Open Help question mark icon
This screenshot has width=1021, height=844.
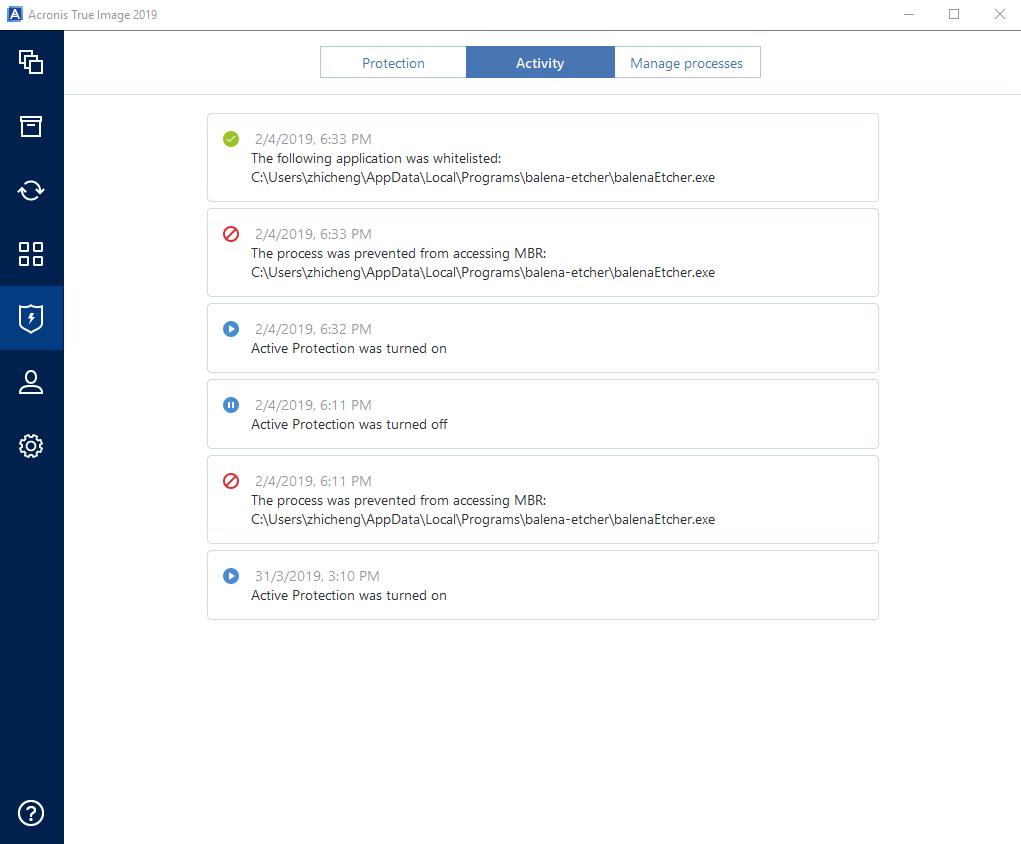tap(31, 813)
